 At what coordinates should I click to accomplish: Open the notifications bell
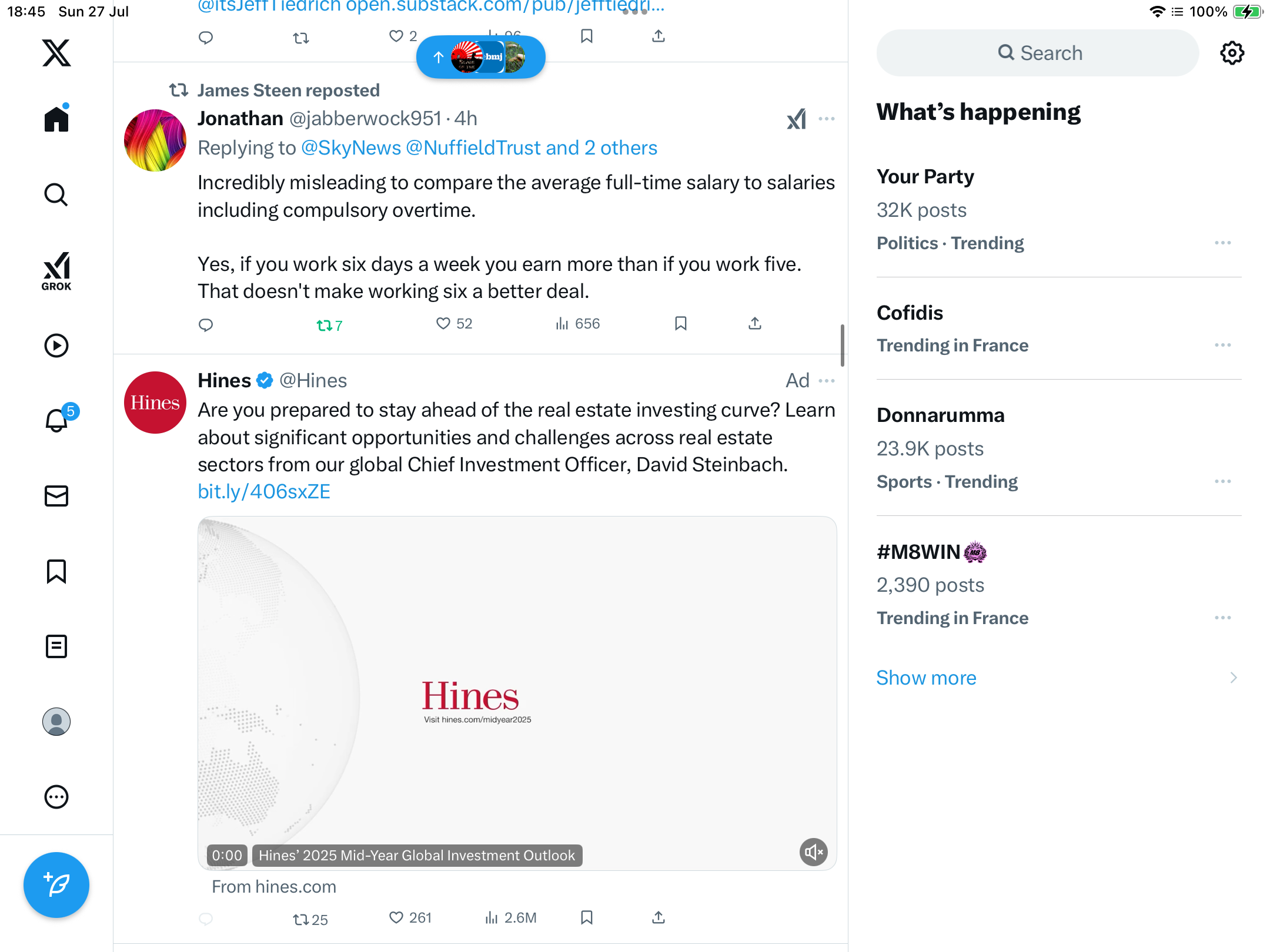coord(58,420)
